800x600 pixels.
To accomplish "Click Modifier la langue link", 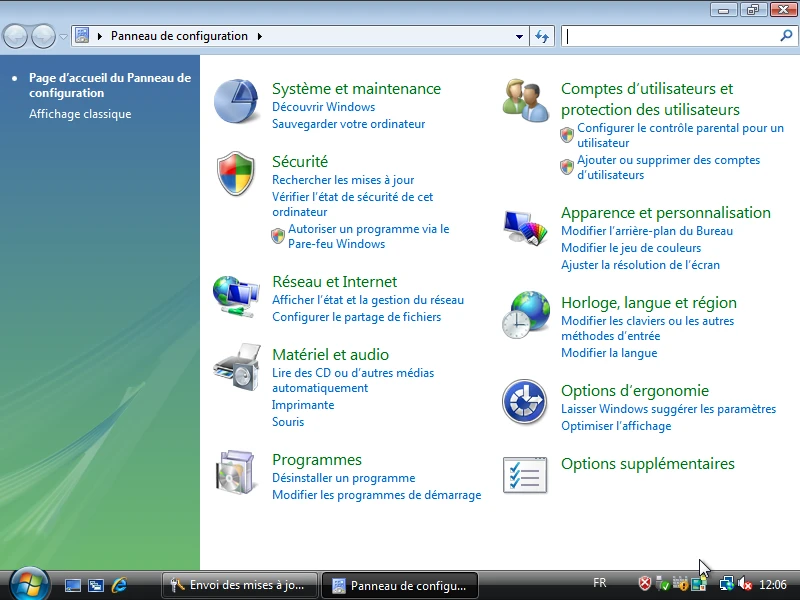I will pyautogui.click(x=609, y=353).
